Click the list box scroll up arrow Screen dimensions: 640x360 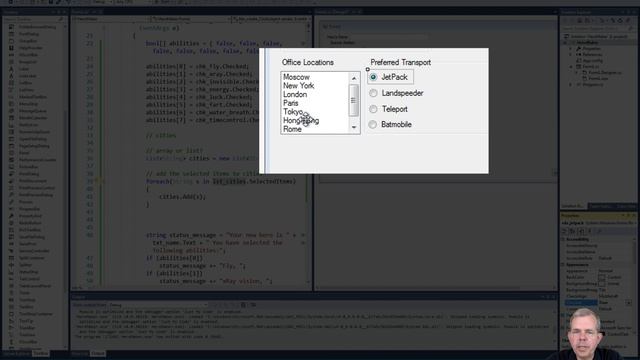(354, 78)
